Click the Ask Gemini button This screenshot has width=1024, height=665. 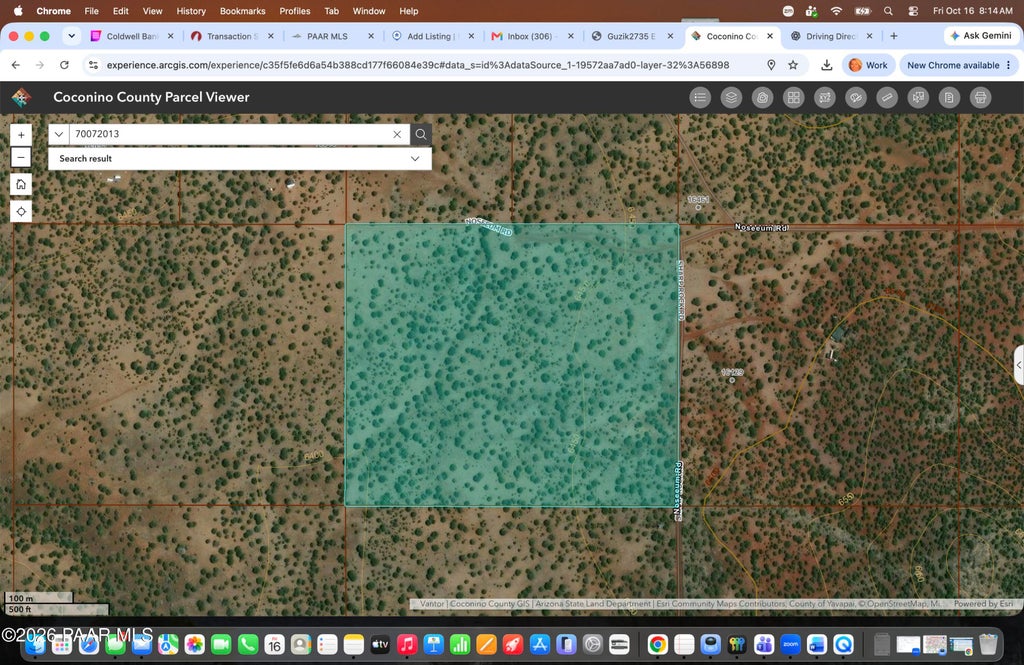click(x=980, y=36)
